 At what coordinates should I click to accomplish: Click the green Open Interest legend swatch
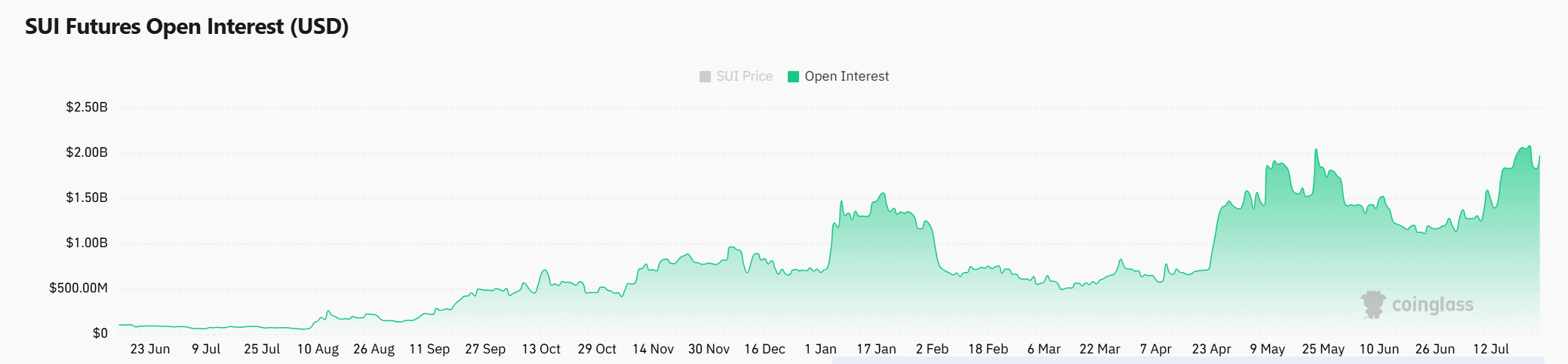point(793,76)
